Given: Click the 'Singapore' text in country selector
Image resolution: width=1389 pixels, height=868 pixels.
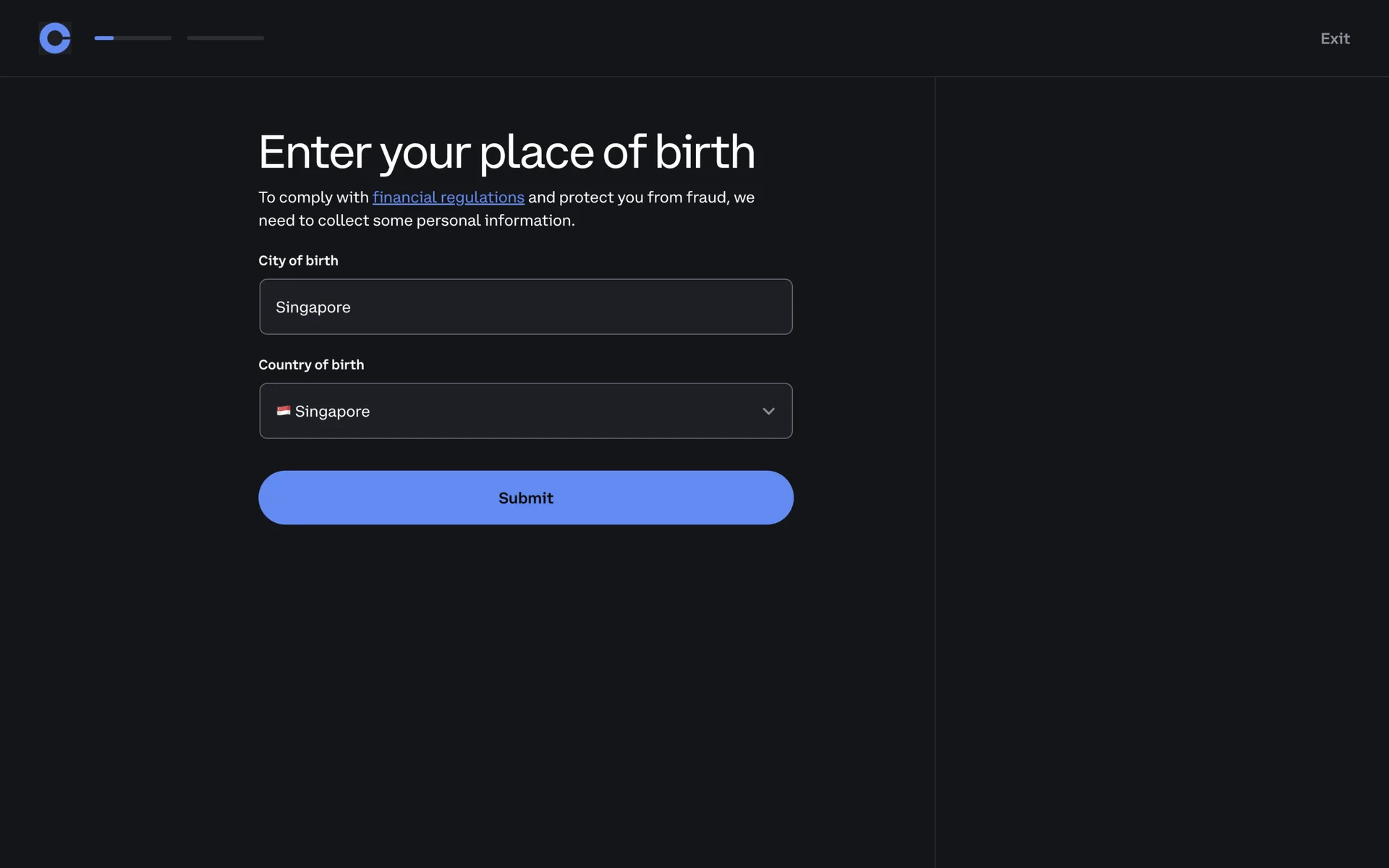Looking at the screenshot, I should point(332,412).
